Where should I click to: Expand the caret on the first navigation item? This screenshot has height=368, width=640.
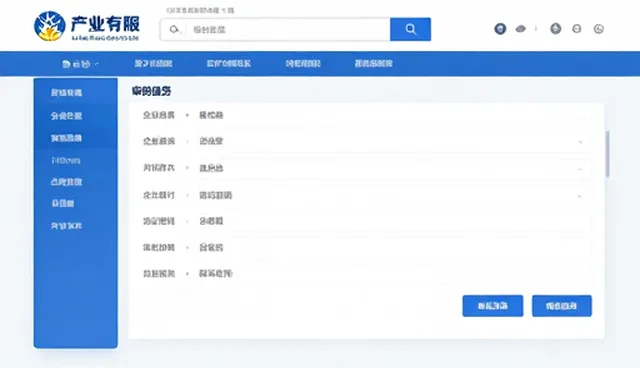click(x=96, y=64)
